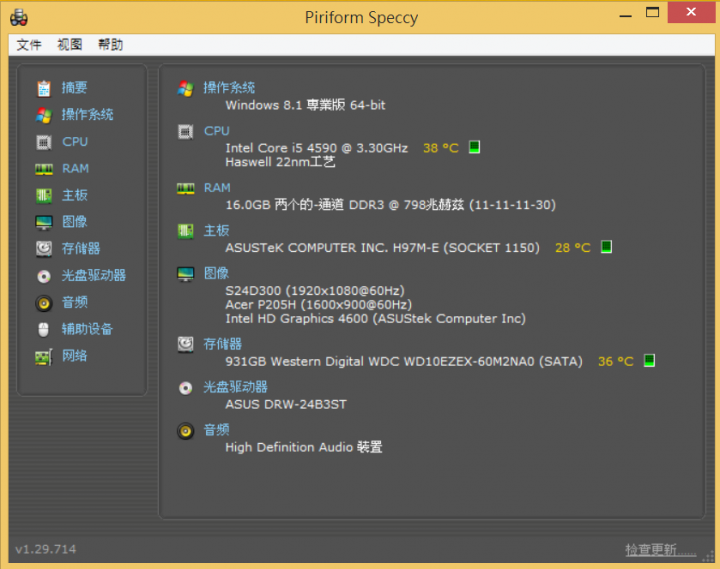Image resolution: width=720 pixels, height=569 pixels.
Task: Click the motherboard icon in sidebar
Action: [x=44, y=196]
